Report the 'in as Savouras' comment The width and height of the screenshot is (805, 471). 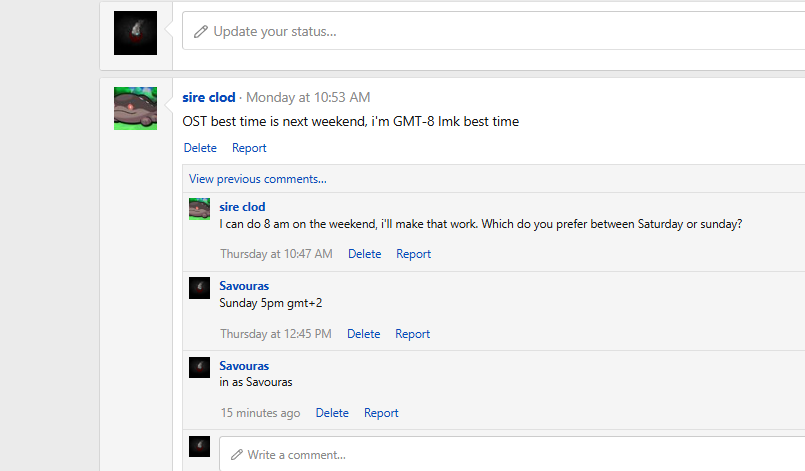[381, 413]
